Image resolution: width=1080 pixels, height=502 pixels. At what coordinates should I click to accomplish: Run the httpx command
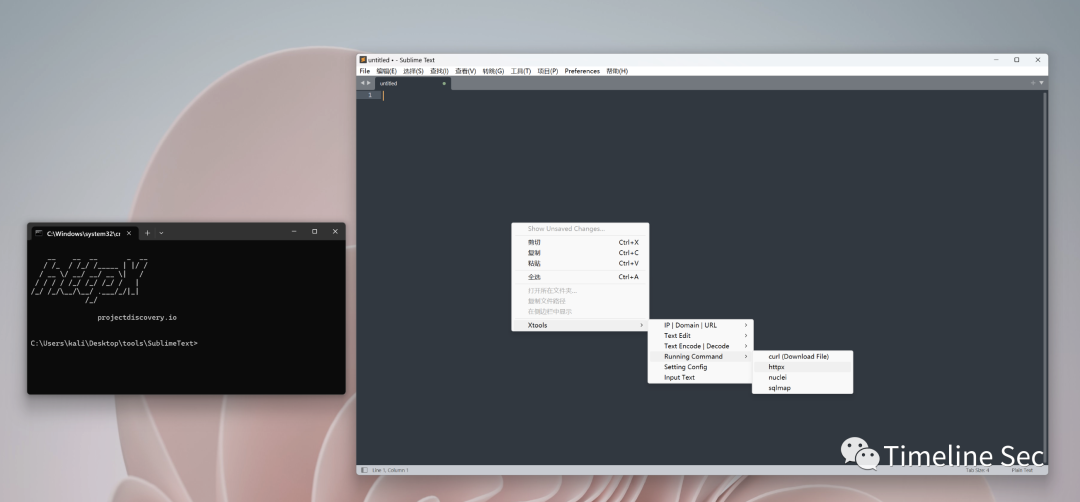point(802,367)
